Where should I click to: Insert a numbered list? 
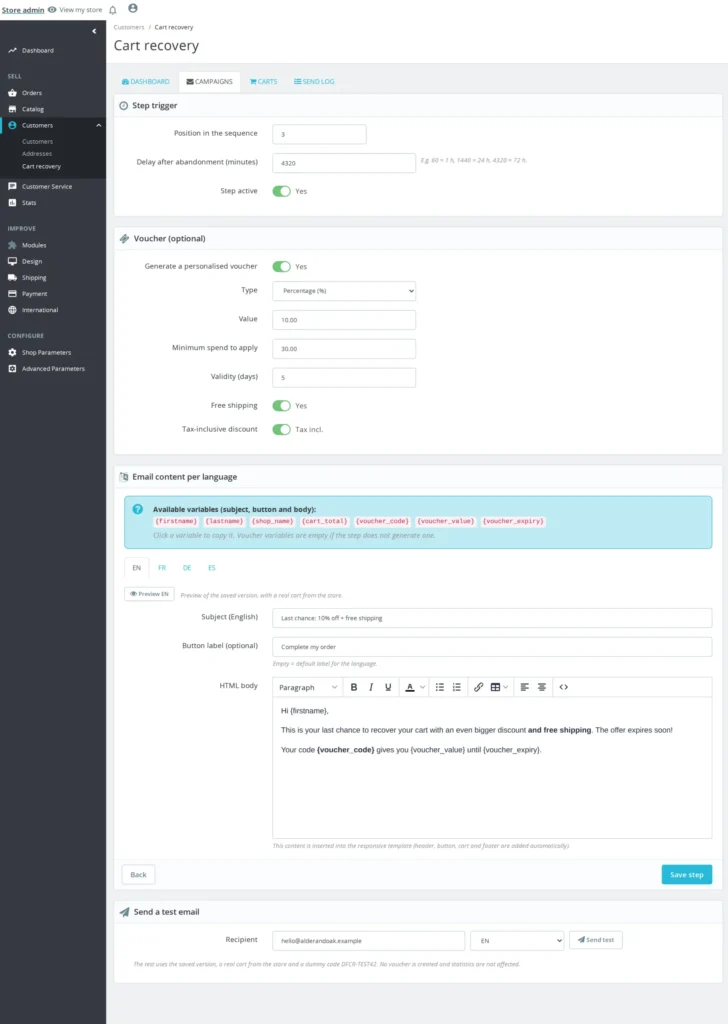(456, 687)
